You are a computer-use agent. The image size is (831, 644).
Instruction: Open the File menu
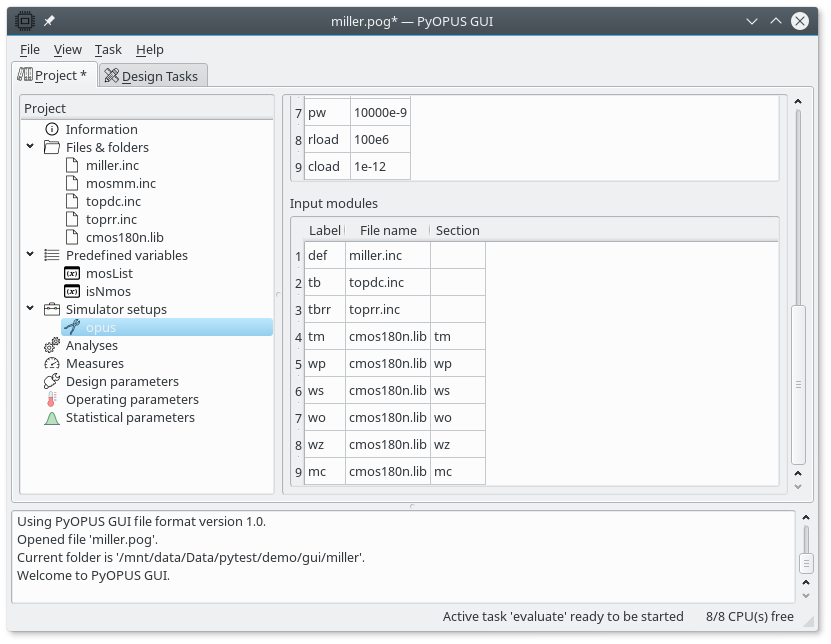pyautogui.click(x=30, y=49)
